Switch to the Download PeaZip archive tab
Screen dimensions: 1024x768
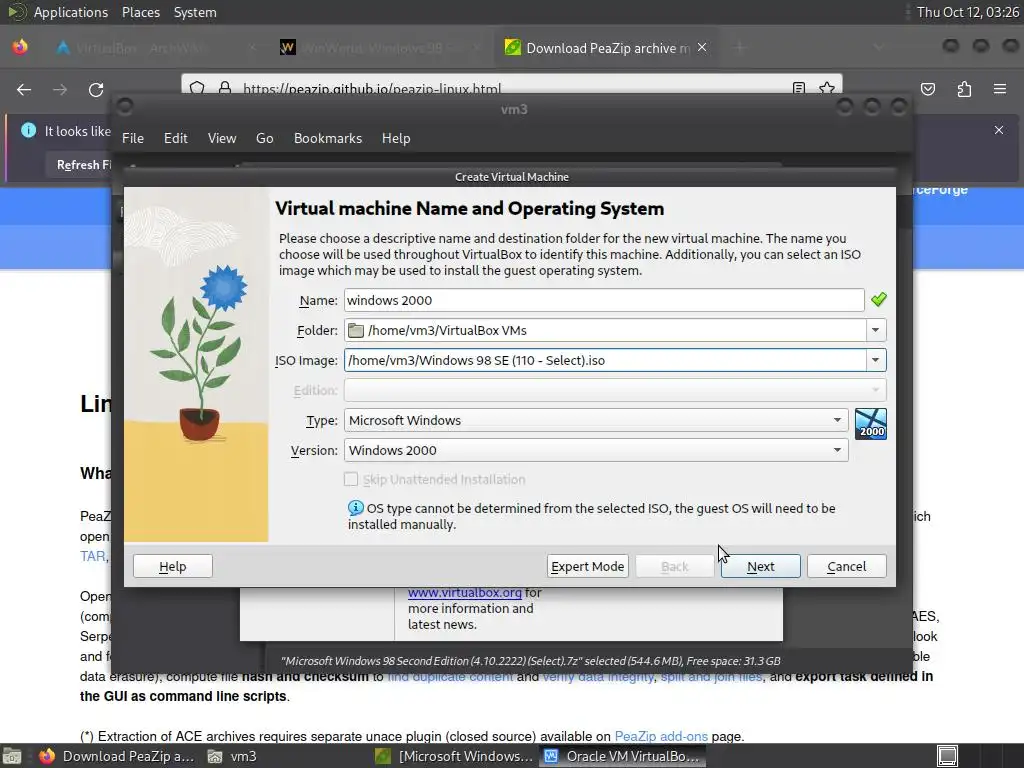coord(607,48)
